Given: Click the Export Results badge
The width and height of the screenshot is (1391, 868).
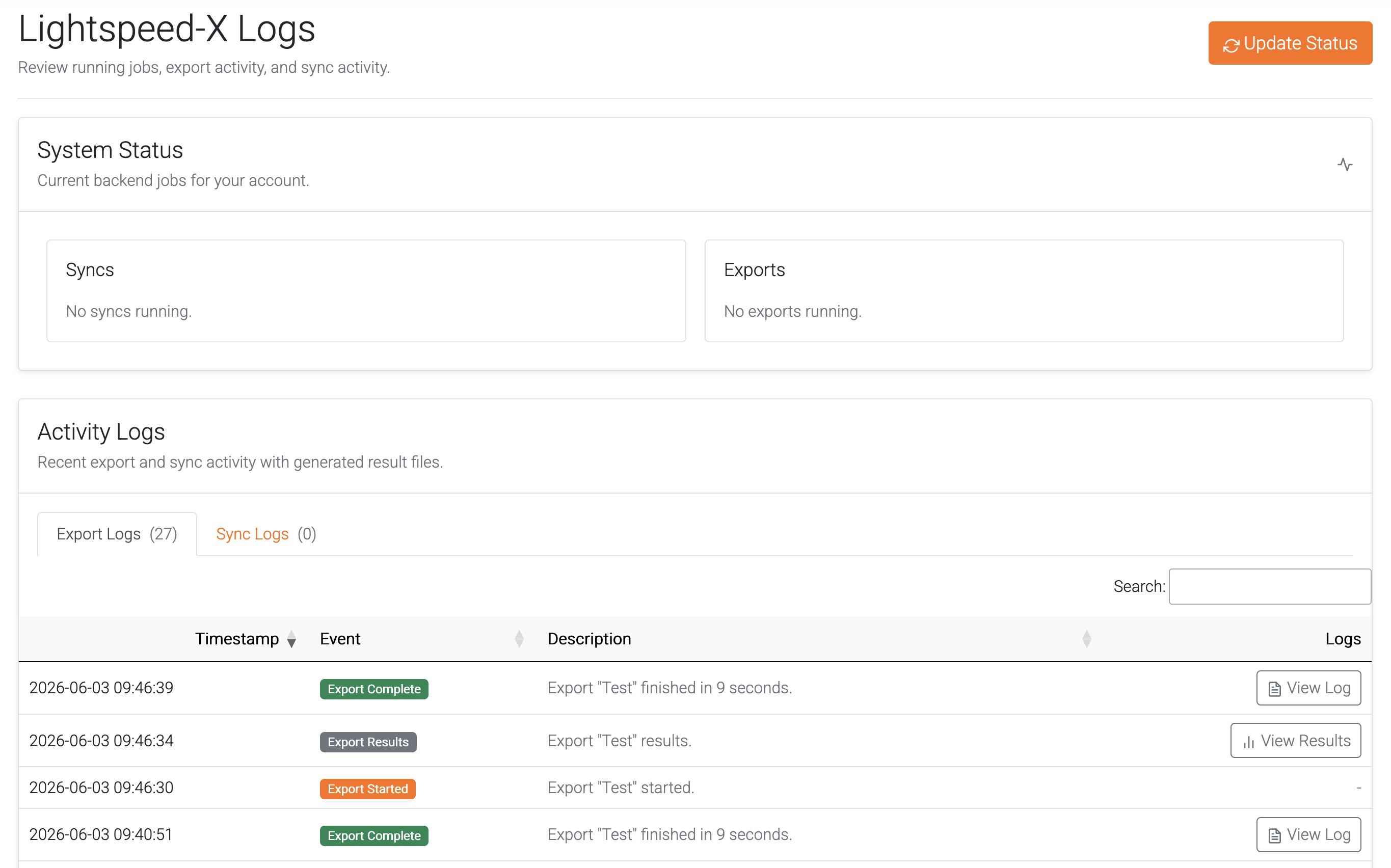Looking at the screenshot, I should pos(368,742).
